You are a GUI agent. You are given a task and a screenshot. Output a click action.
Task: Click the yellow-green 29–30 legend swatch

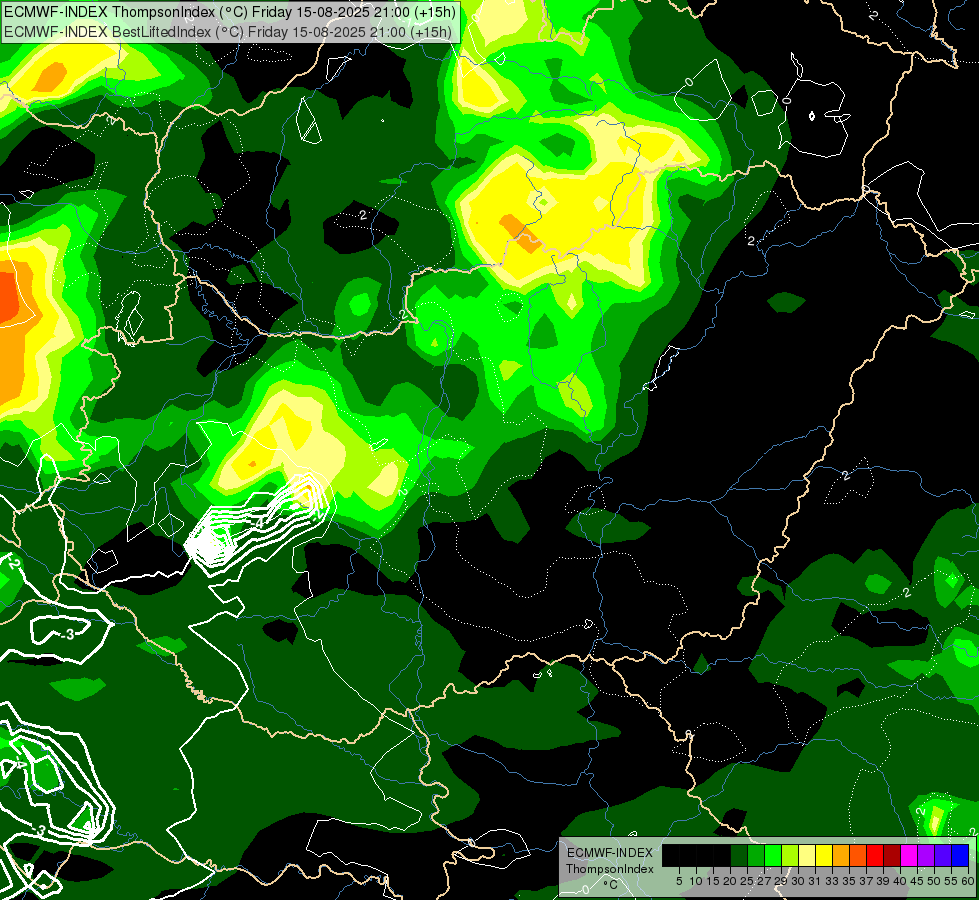point(790,856)
